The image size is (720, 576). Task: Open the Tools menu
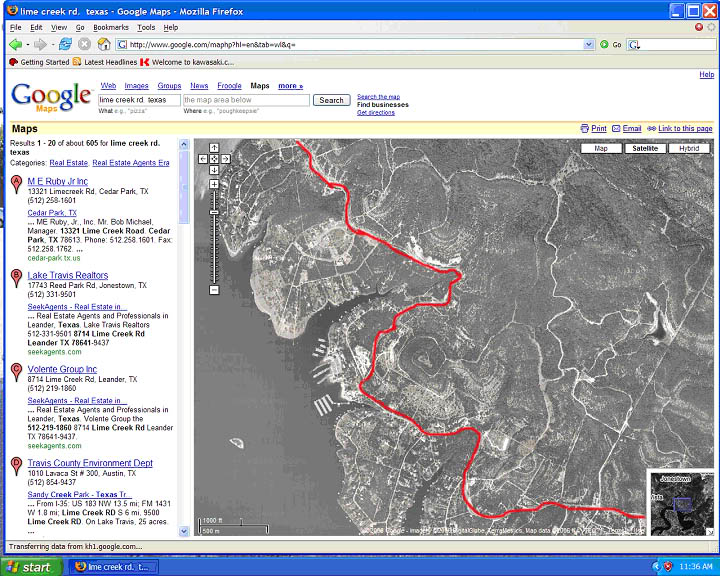(146, 27)
